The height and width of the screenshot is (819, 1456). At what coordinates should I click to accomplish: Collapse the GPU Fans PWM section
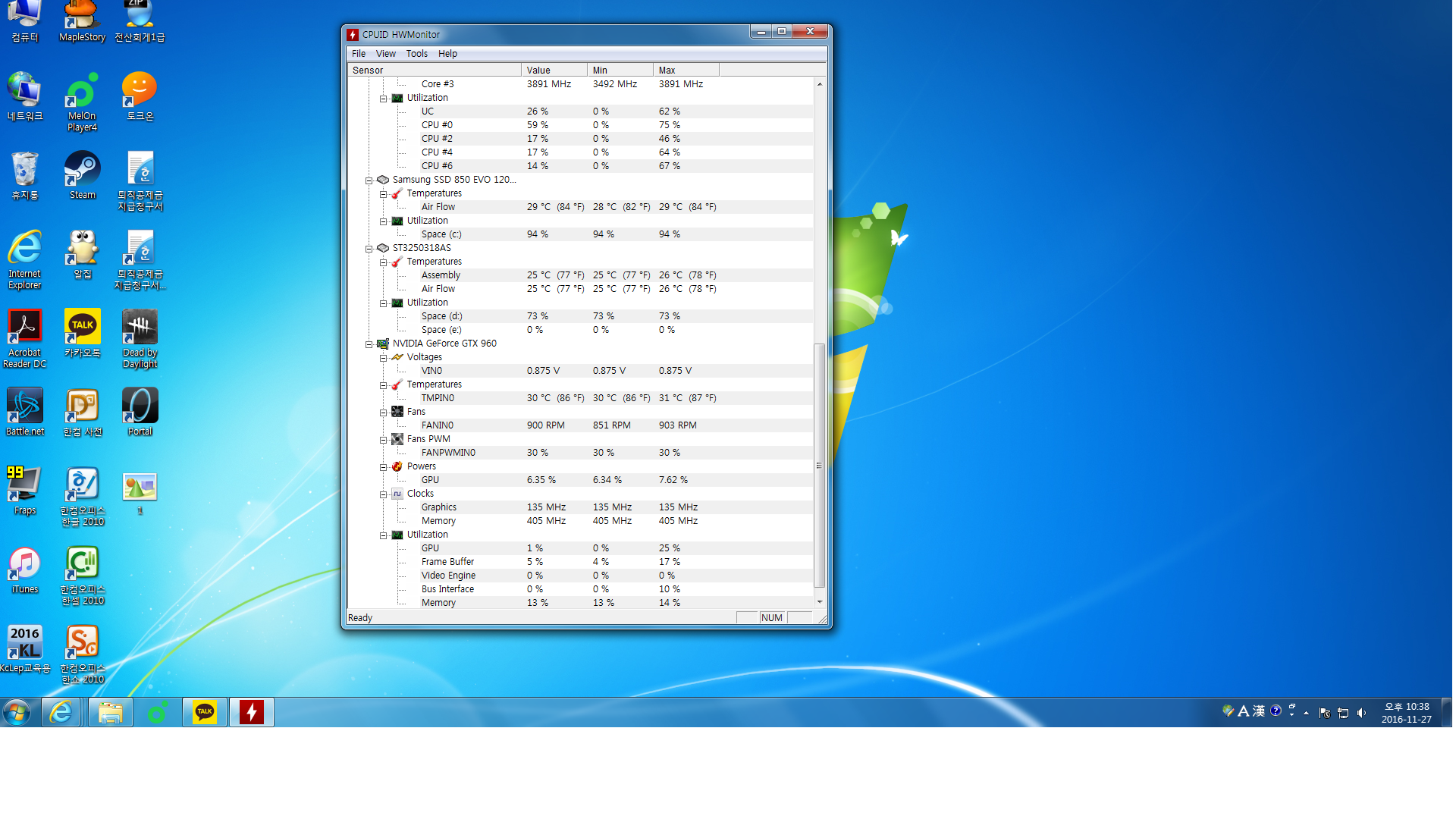pyautogui.click(x=384, y=440)
